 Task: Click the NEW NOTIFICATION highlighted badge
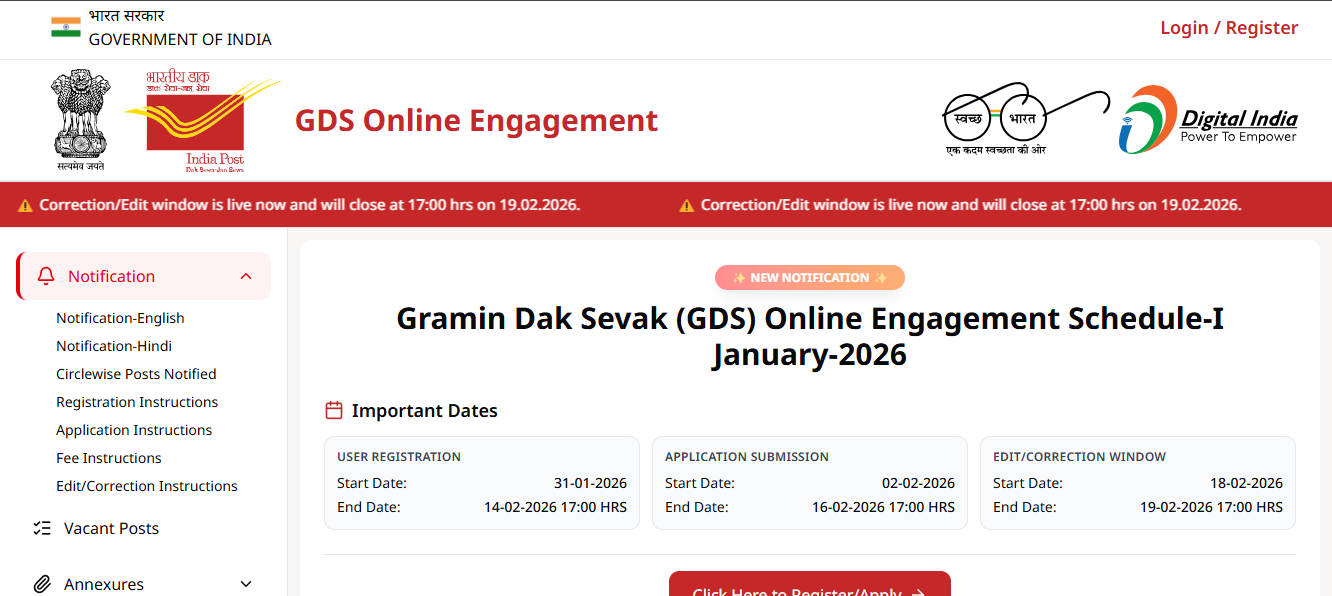coord(810,277)
